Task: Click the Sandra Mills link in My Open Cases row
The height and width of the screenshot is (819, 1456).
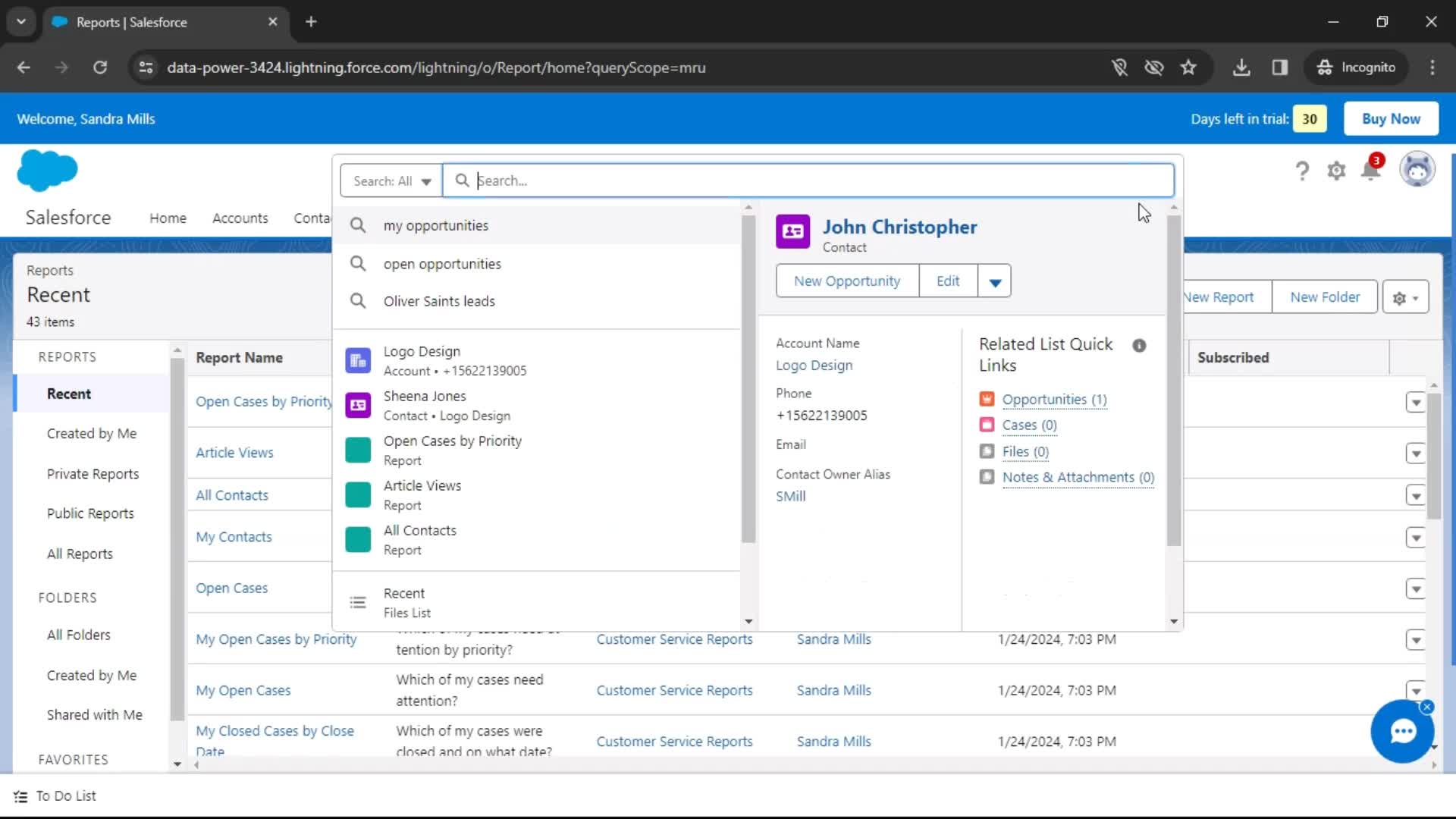Action: [833, 691]
